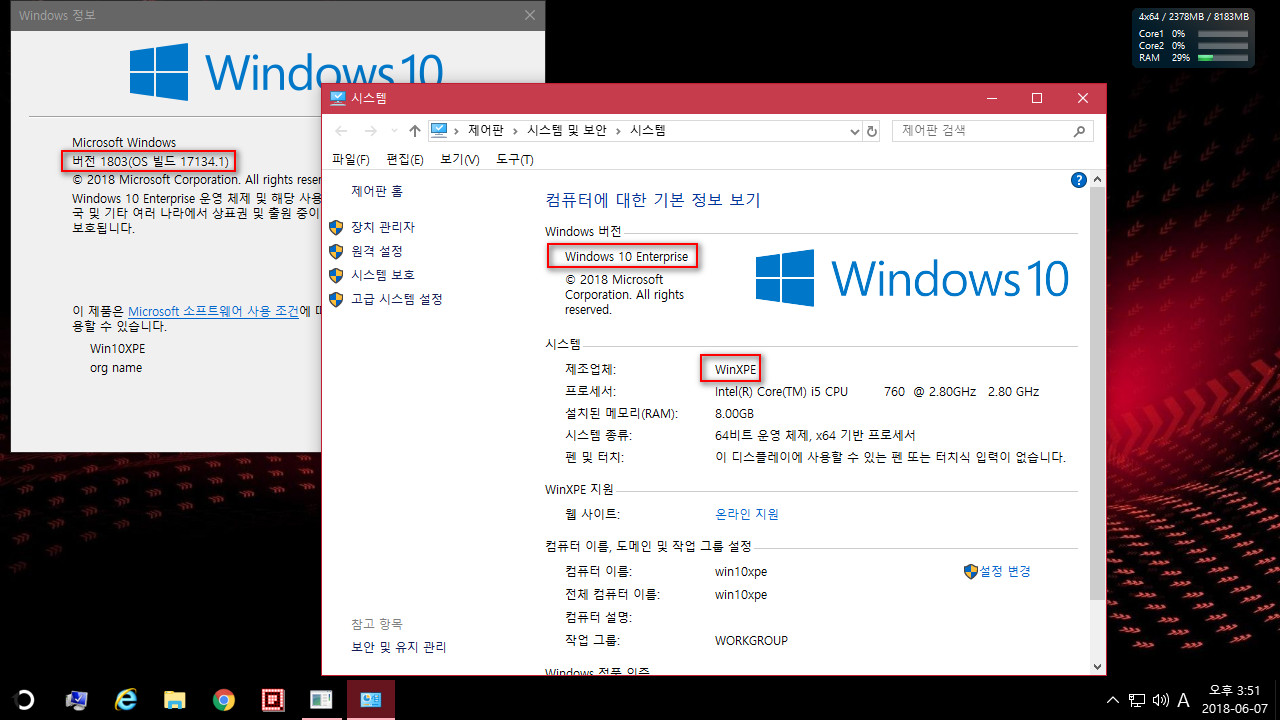Click shield icon beside 시스템 보호
This screenshot has width=1280, height=720.
point(336,275)
